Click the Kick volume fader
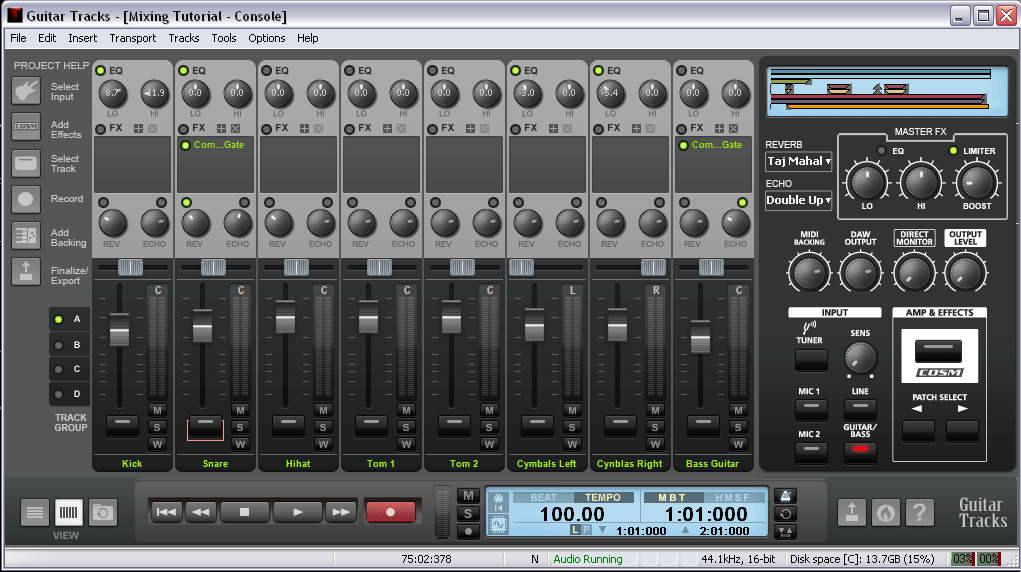 (119, 329)
